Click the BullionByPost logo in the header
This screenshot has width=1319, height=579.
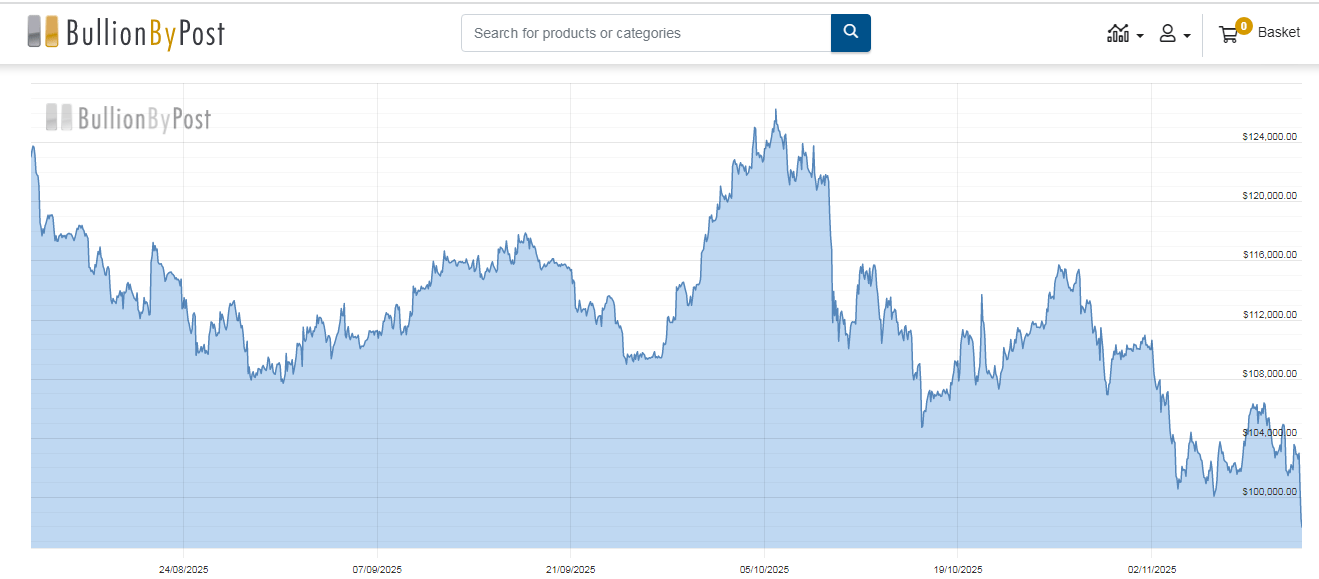coord(126,33)
